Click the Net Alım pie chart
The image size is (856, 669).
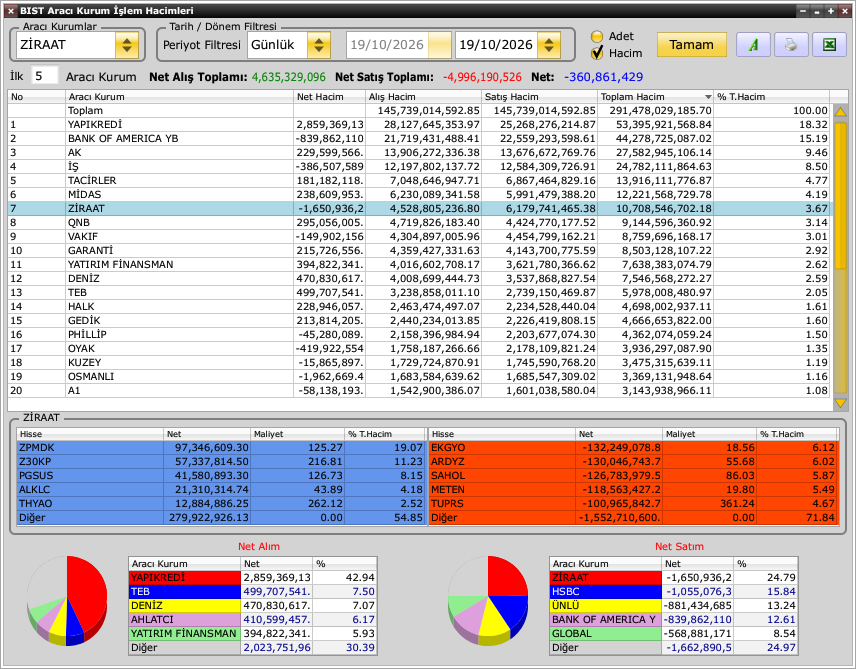67,601
